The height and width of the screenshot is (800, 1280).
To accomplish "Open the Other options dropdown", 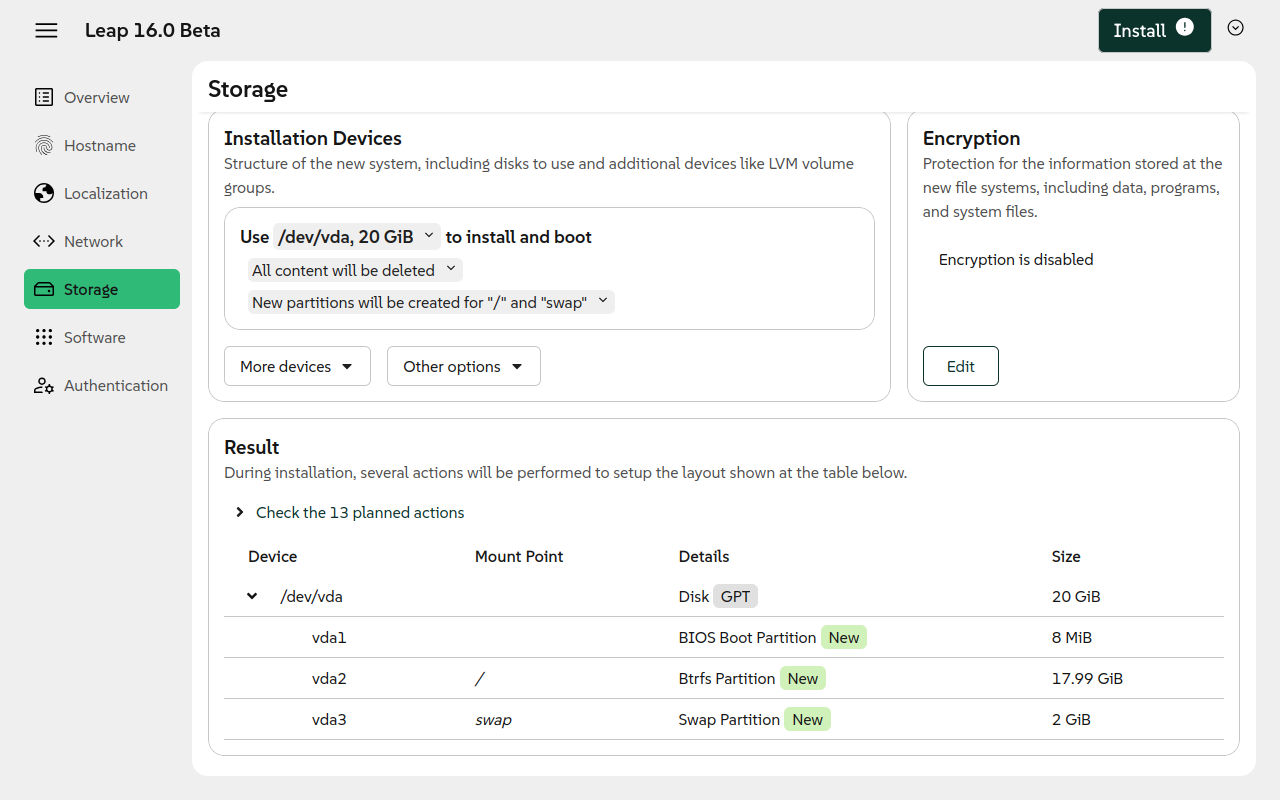I will coord(464,366).
